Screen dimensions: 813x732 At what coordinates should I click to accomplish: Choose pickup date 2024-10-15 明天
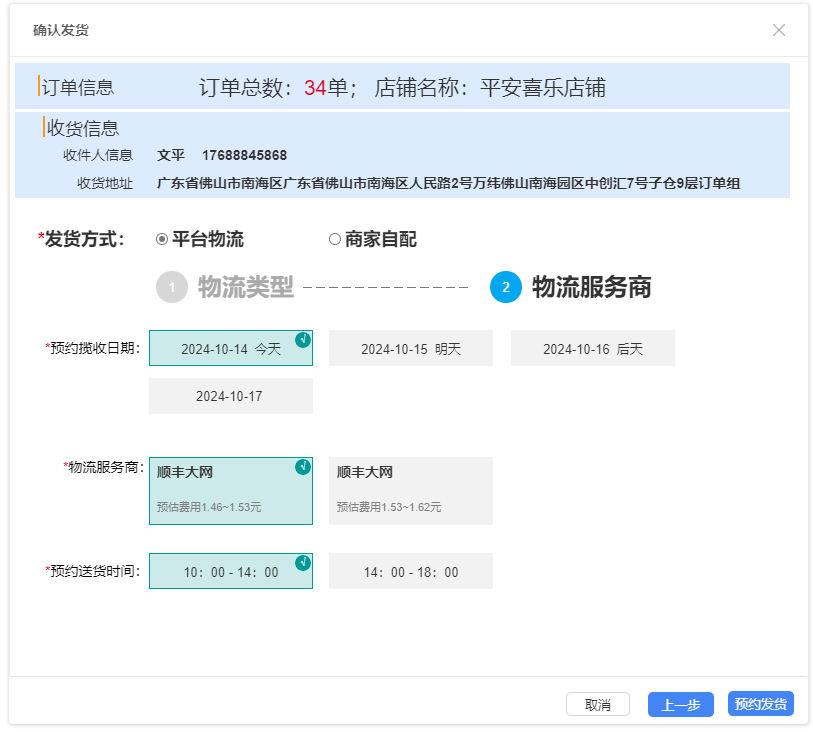click(411, 349)
